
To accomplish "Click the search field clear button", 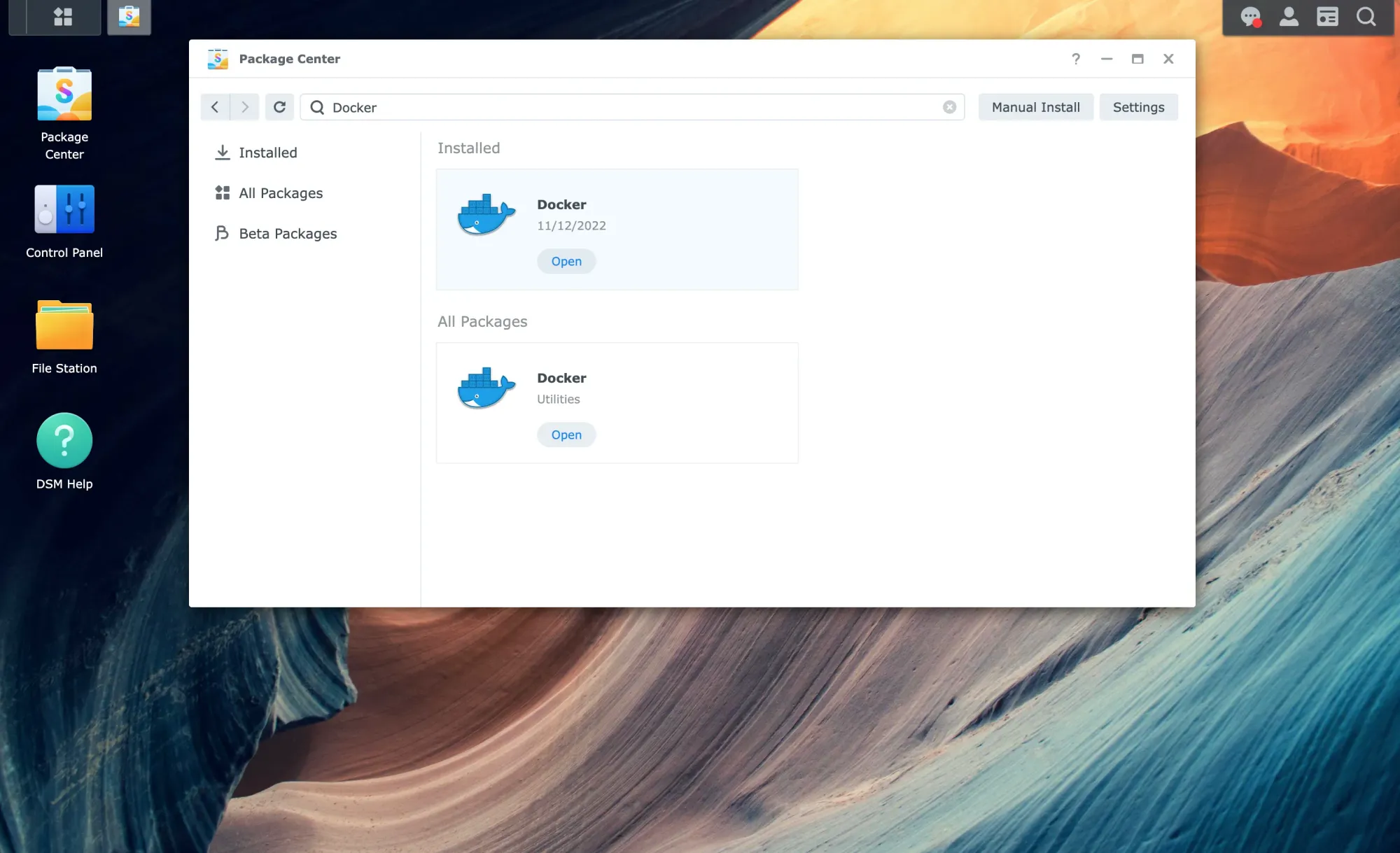I will point(949,107).
